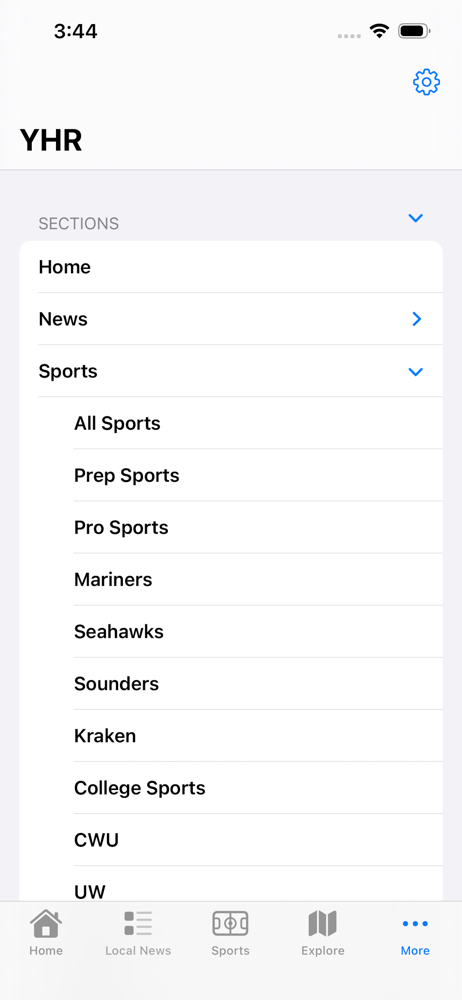Screen dimensions: 462x1000
Task: Tap the UW list item
Action: coord(258,885)
